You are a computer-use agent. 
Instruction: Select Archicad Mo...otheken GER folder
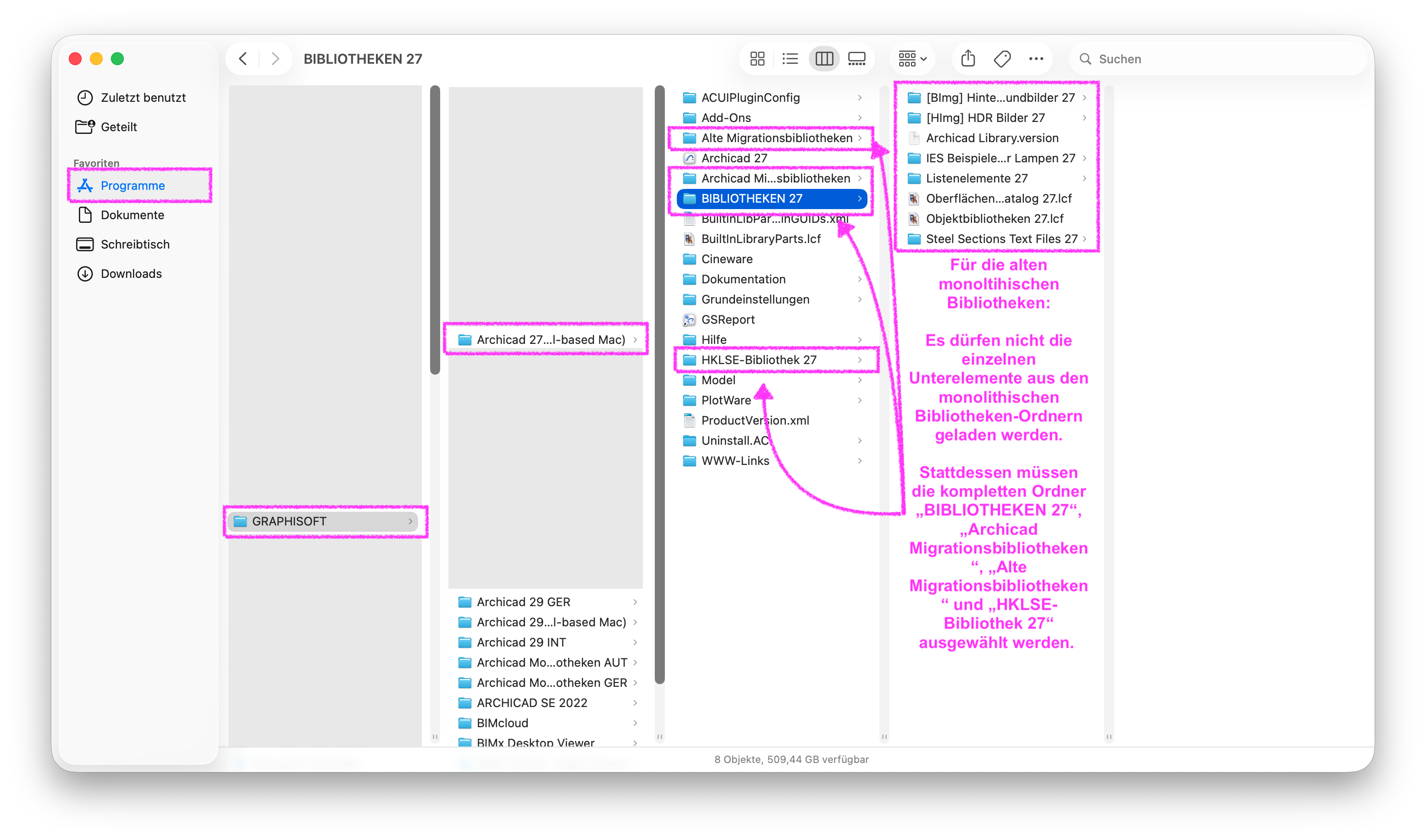(547, 683)
